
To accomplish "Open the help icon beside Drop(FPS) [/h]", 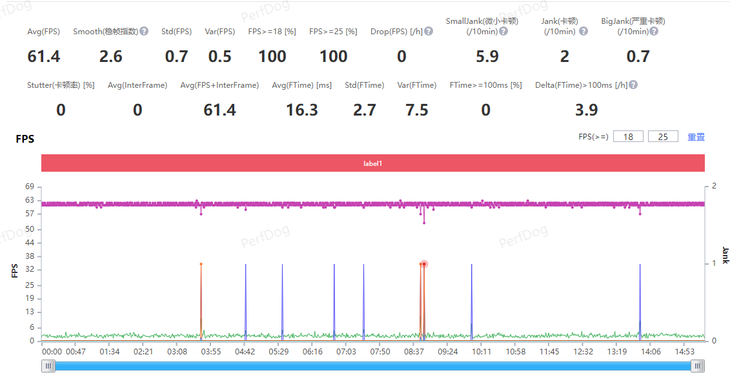I will tap(429, 31).
